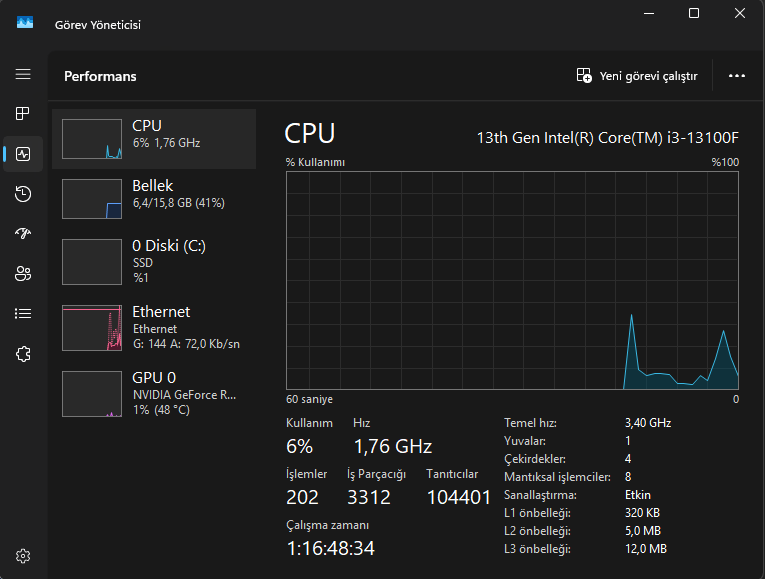Click the large CPU usage graph
The height and width of the screenshot is (579, 765).
tap(512, 280)
